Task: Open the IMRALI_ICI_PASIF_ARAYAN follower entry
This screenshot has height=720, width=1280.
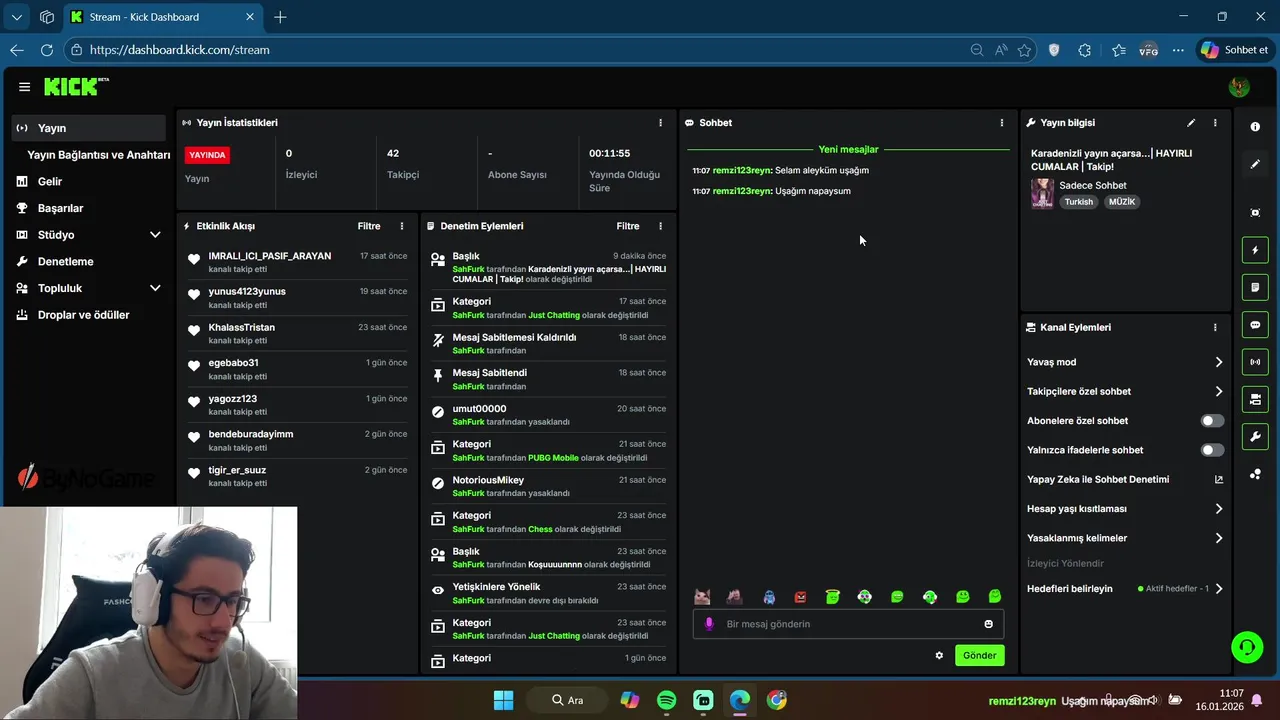Action: click(297, 262)
